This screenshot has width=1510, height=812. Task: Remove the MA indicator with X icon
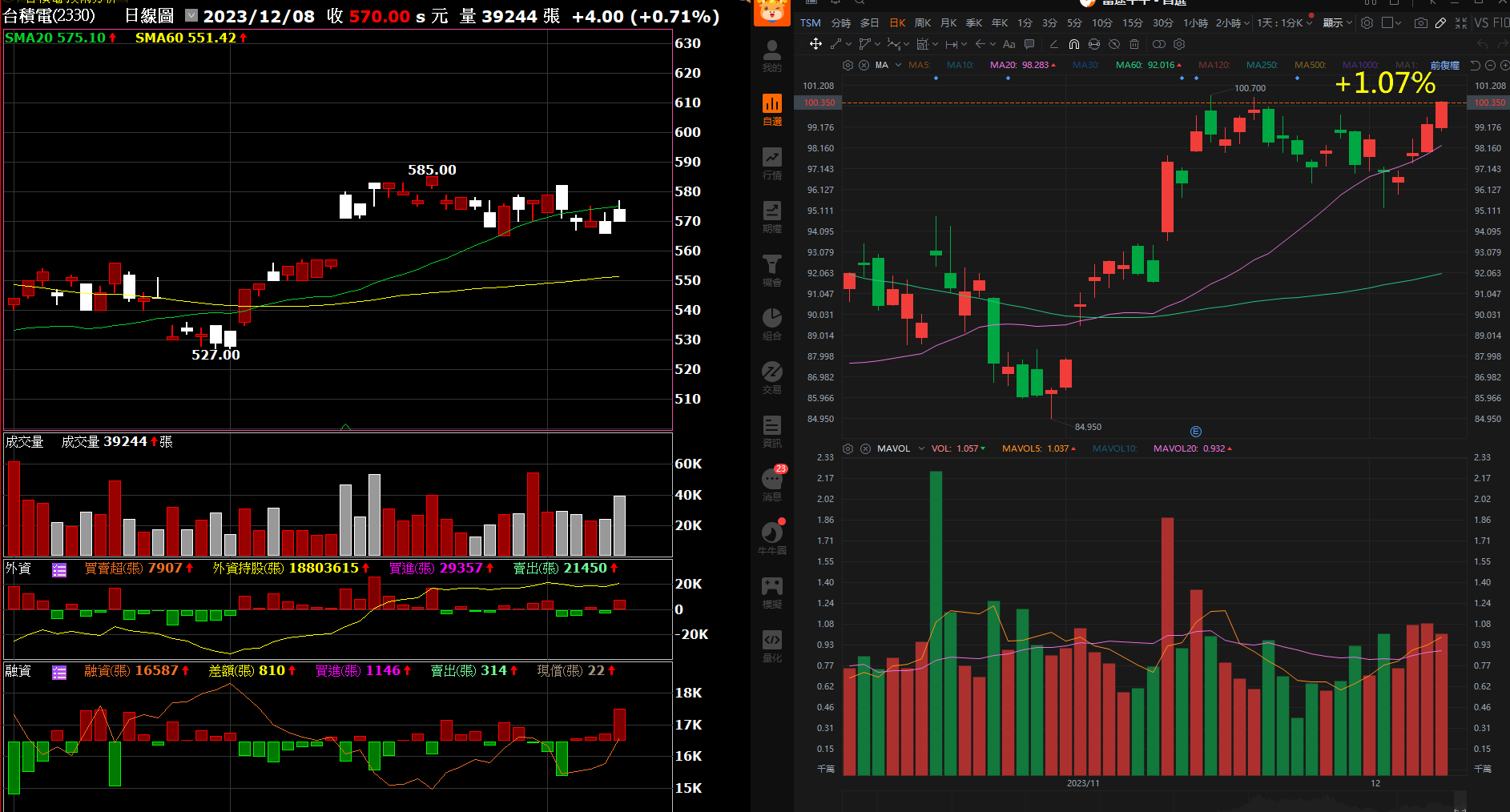point(864,65)
